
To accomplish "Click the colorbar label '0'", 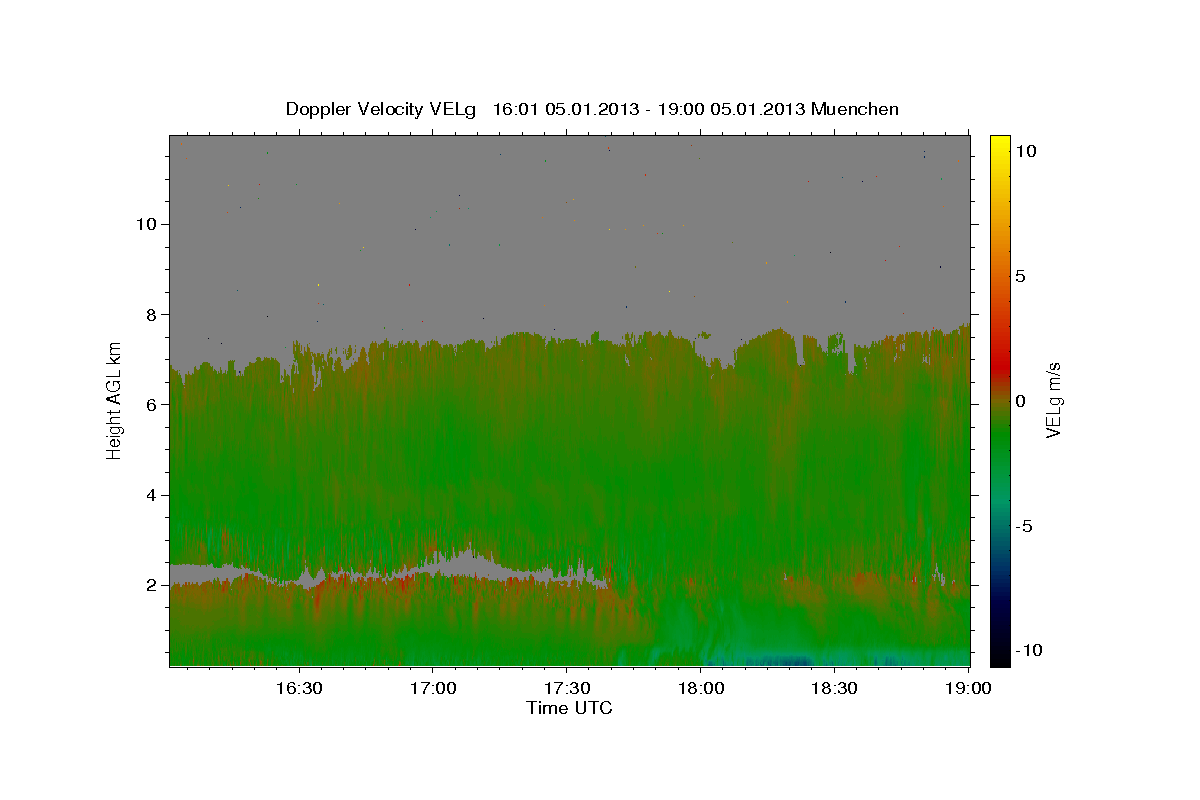I will click(x=1020, y=401).
